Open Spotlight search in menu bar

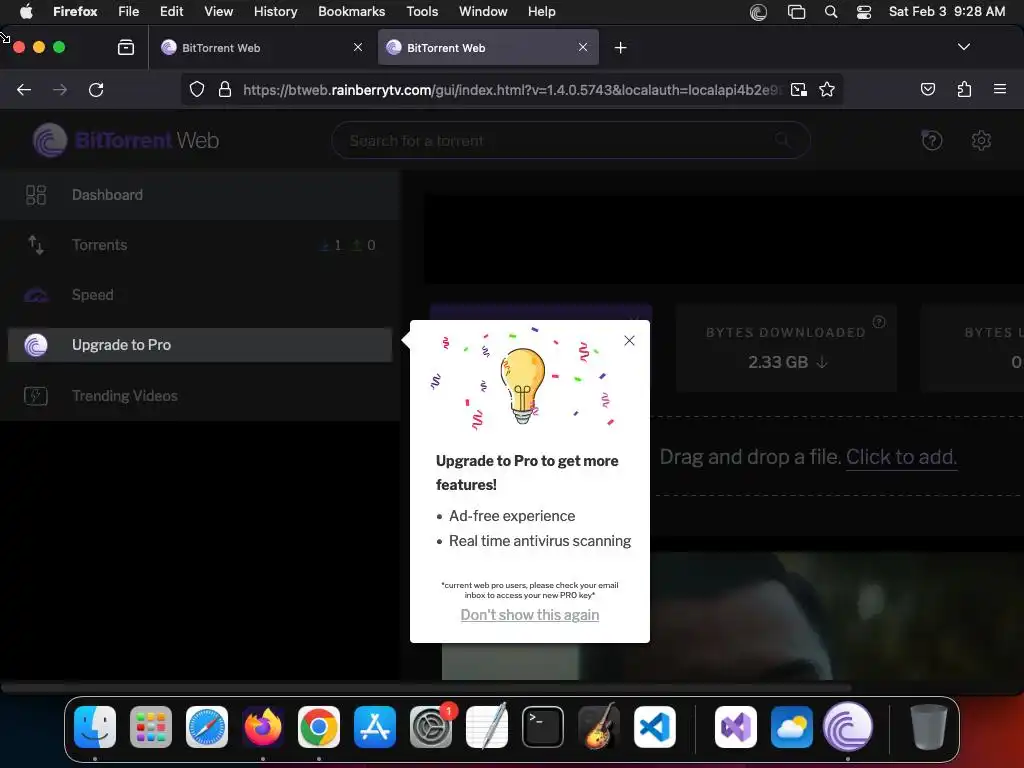coord(831,12)
